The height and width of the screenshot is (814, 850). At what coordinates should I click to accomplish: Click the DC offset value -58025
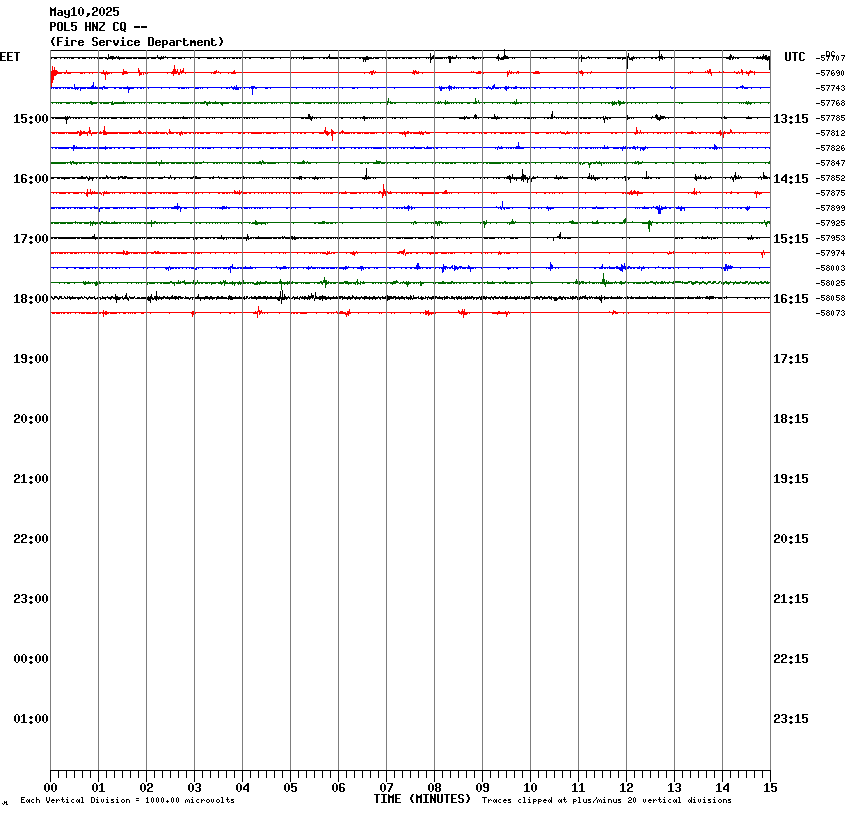coord(830,283)
